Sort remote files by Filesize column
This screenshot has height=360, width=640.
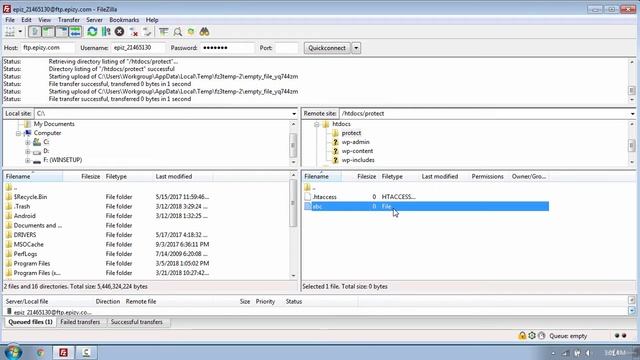360,177
